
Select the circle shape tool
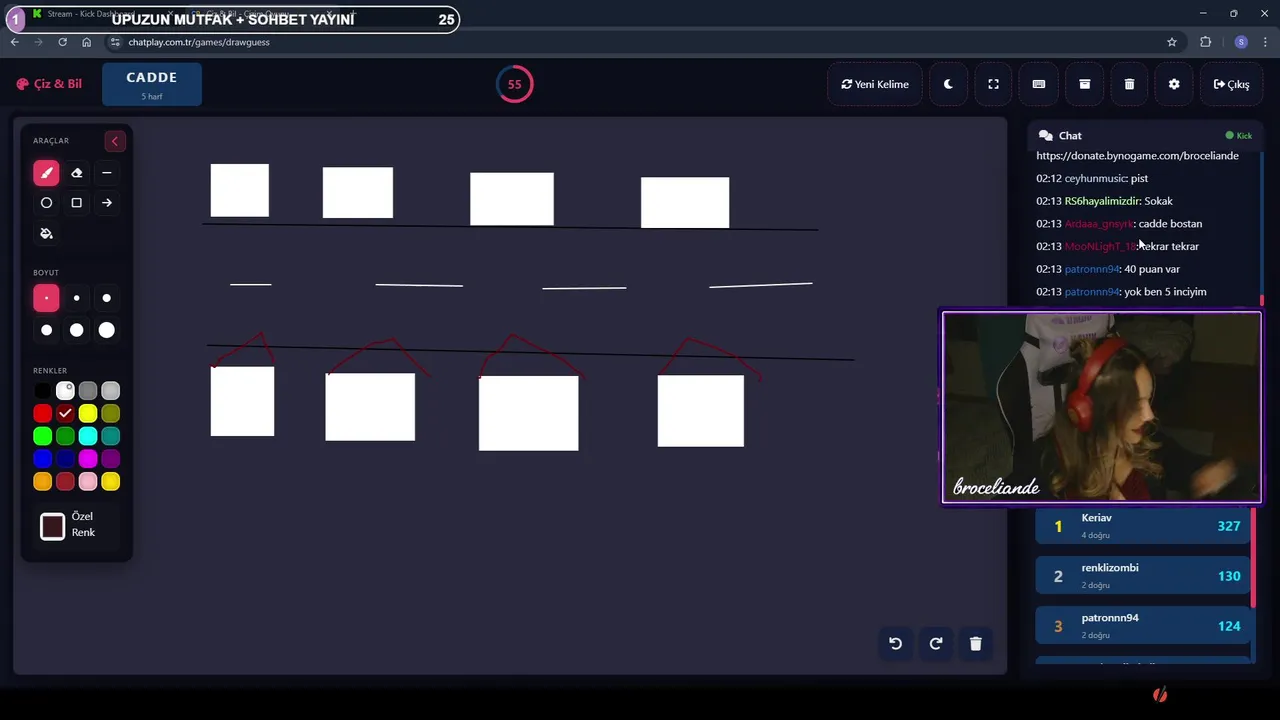(46, 203)
